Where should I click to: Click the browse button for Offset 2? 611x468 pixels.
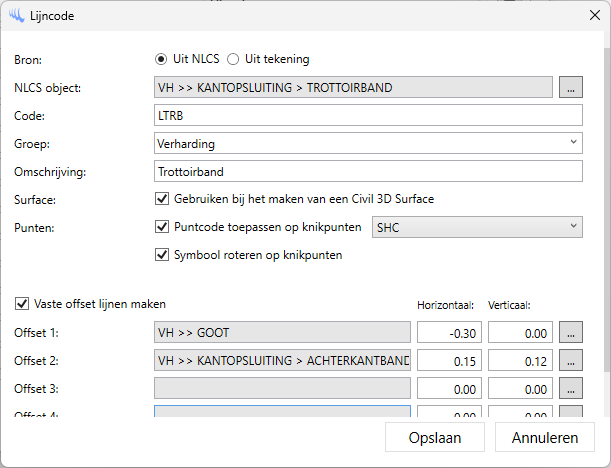tap(570, 359)
